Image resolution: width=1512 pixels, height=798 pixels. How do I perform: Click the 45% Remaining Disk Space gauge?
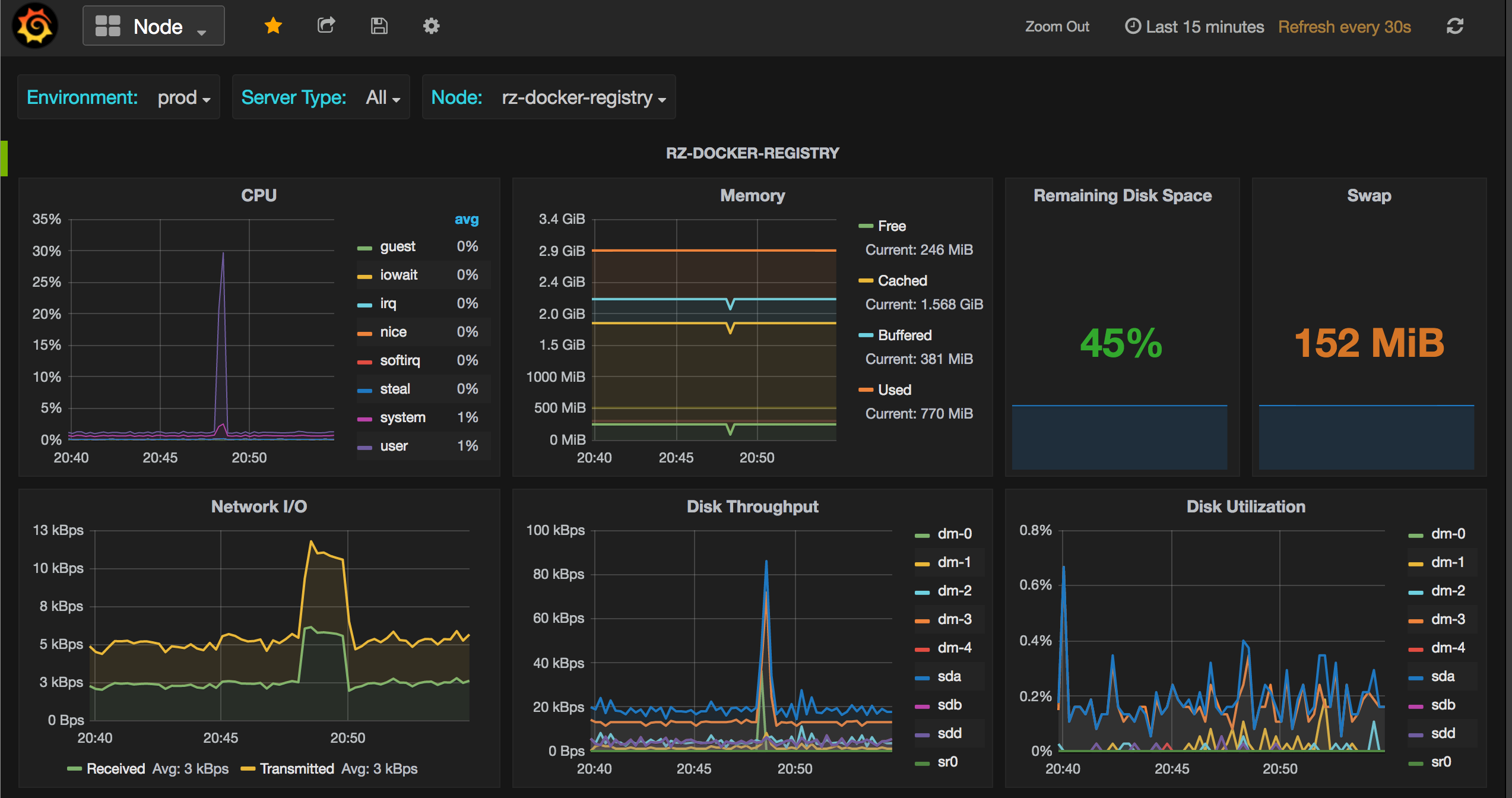click(1120, 343)
